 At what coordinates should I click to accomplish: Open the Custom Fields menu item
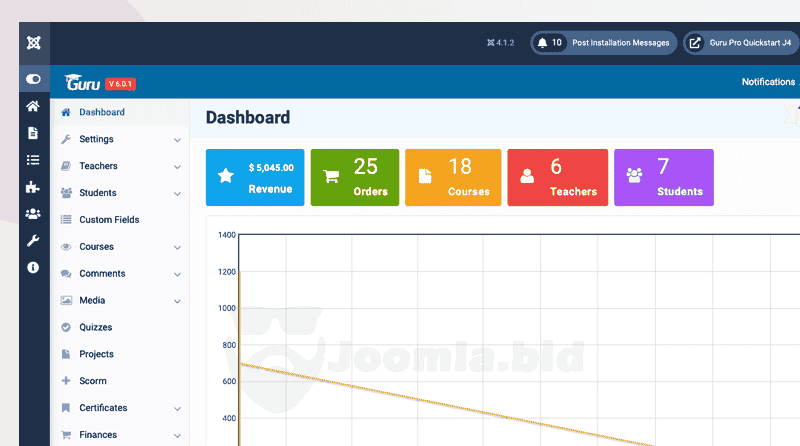pos(109,220)
